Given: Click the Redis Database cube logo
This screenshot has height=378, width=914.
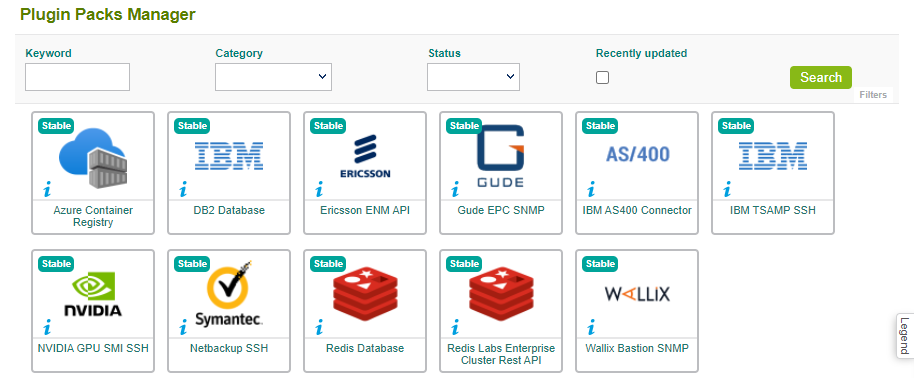Looking at the screenshot, I should (365, 293).
